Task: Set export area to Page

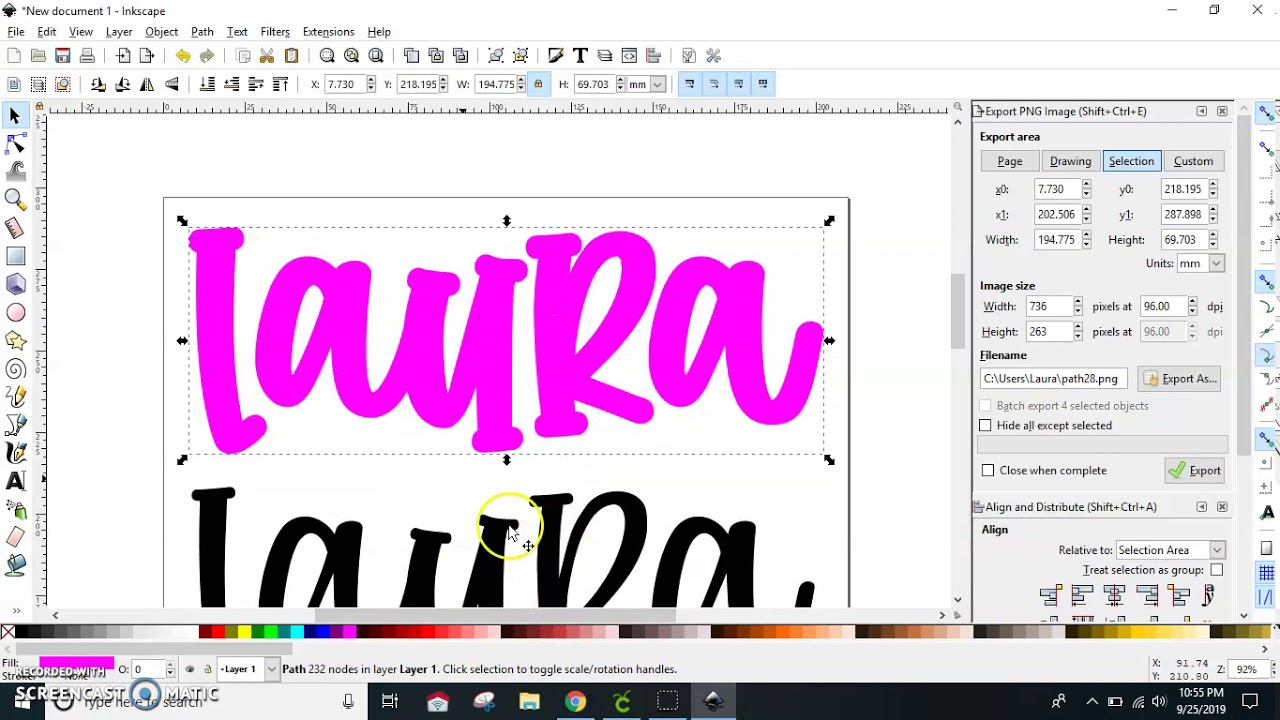Action: (1009, 161)
